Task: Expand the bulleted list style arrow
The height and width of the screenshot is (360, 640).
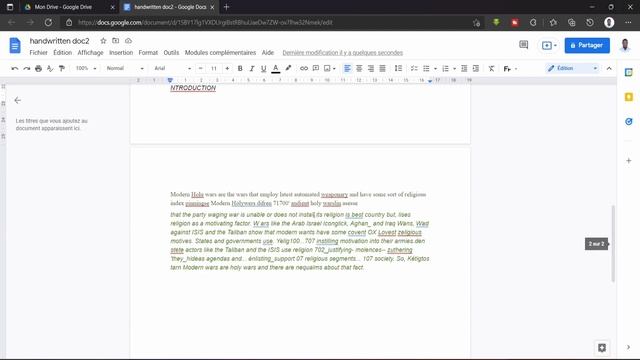Action: pos(436,69)
